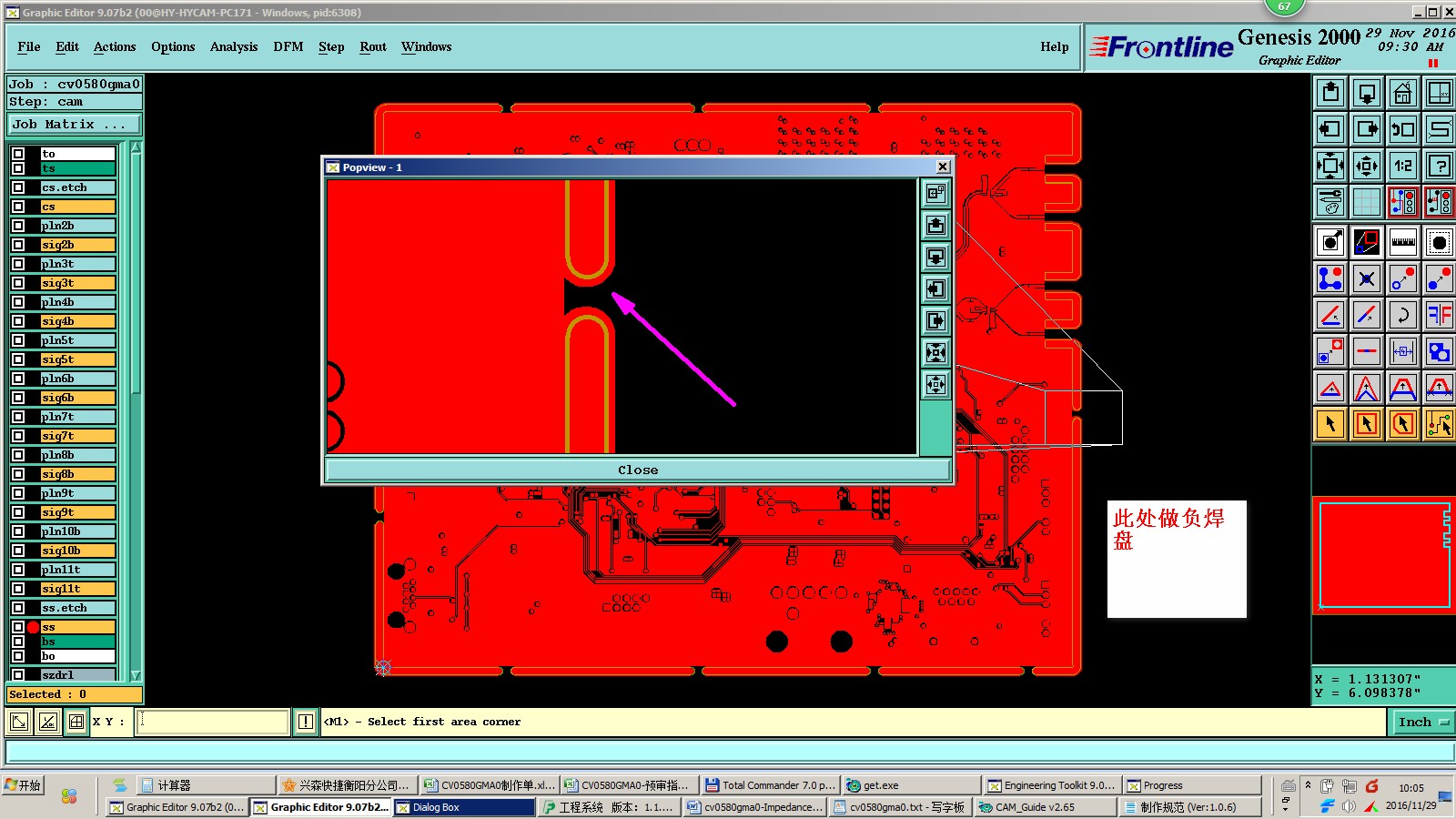The height and width of the screenshot is (819, 1456).
Task: Select the rectangle area select arrow tool
Action: [x=1367, y=424]
